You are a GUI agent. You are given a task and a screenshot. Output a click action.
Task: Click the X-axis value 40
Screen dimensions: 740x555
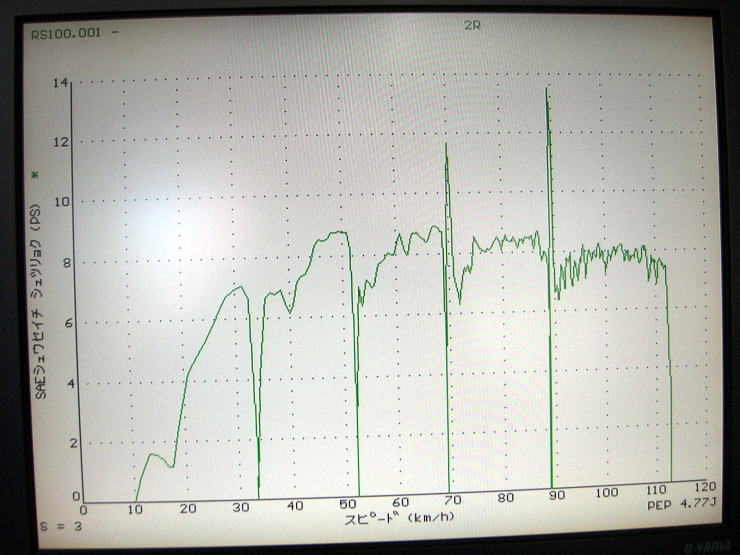tap(294, 505)
